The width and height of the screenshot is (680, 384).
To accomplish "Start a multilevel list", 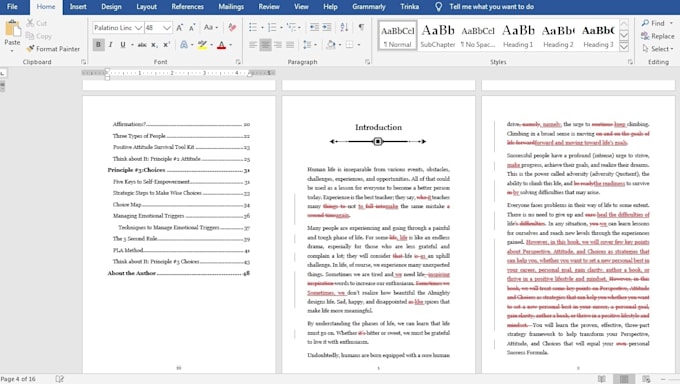I will [x=292, y=27].
